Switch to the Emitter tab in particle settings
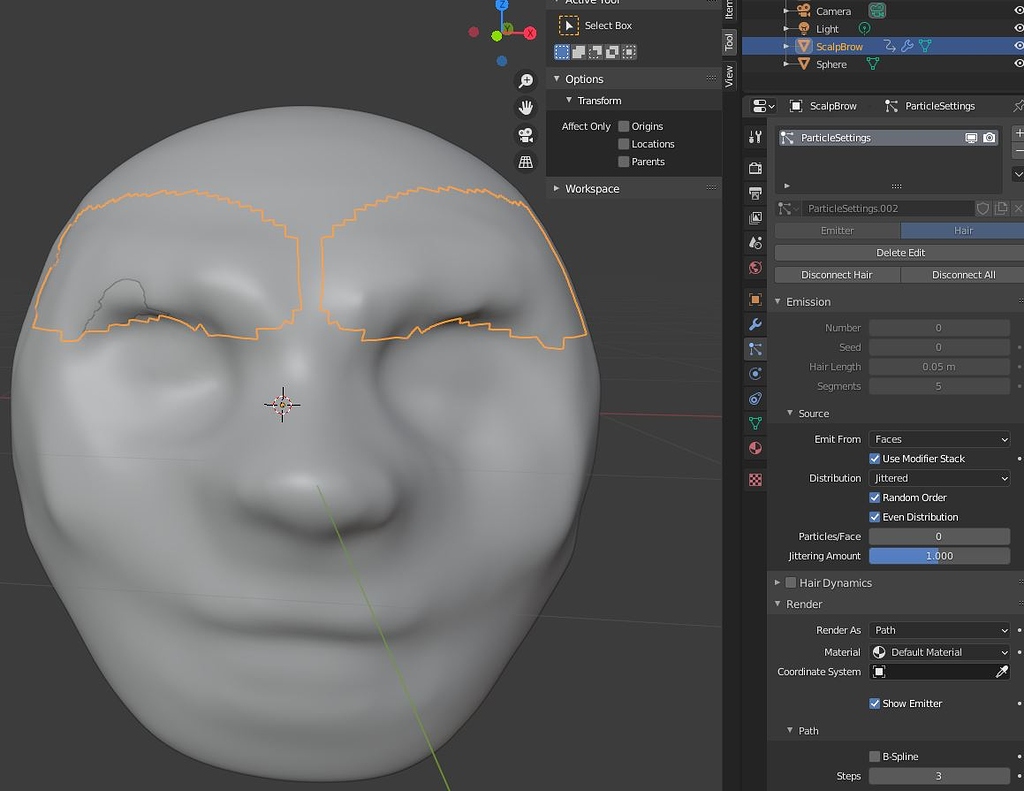This screenshot has width=1024, height=791. tap(837, 230)
